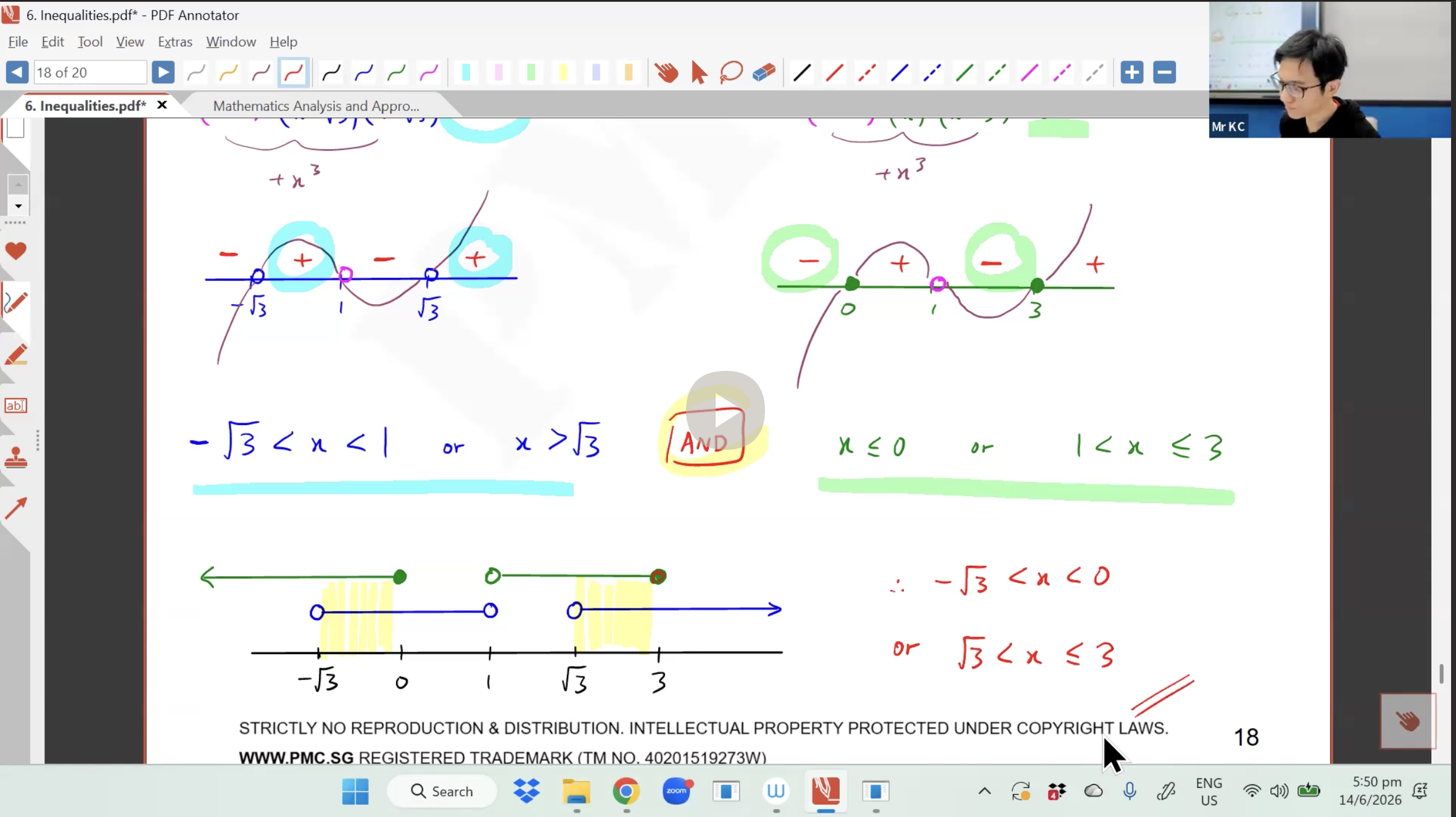Select the blue pen preset
The height and width of the screenshot is (817, 1456).
[x=364, y=73]
